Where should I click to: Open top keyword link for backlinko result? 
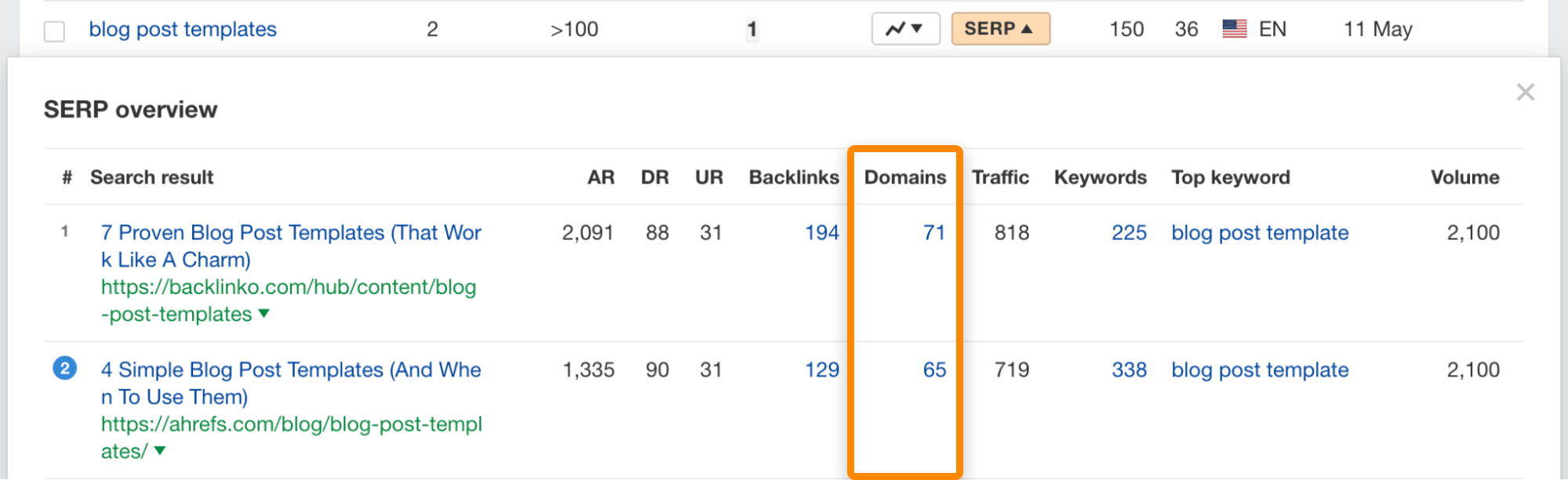pos(1260,233)
